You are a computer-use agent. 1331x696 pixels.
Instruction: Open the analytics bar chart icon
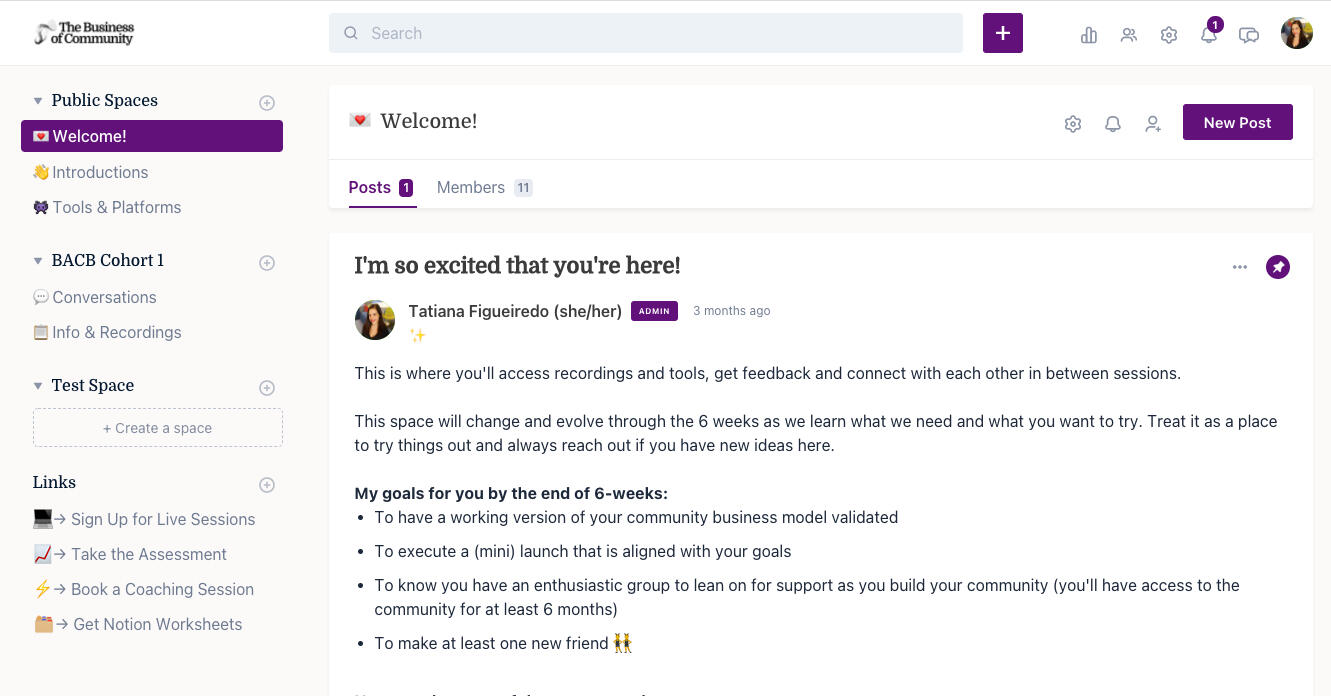tap(1089, 35)
